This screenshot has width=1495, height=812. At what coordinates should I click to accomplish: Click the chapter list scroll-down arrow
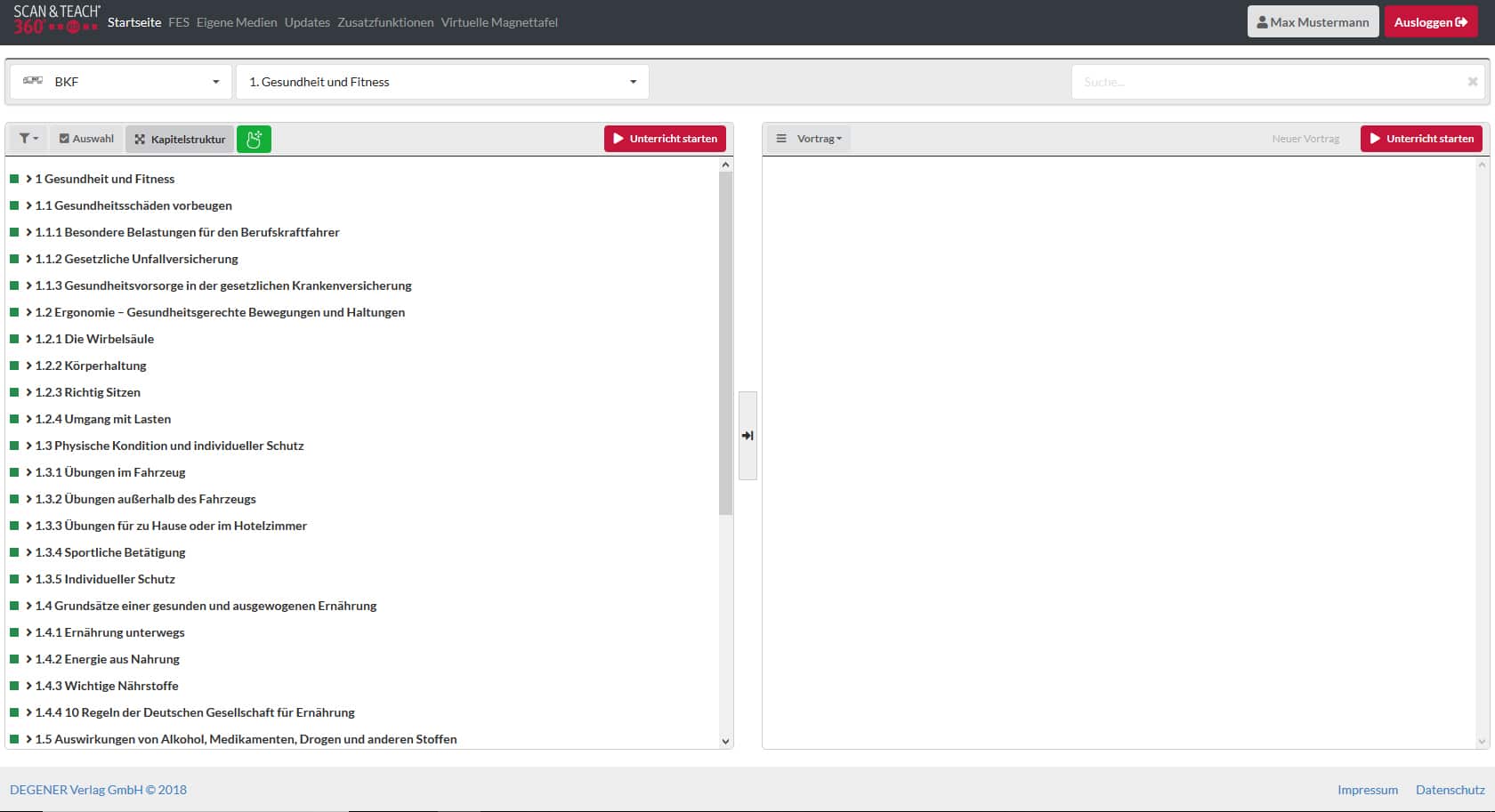[725, 741]
